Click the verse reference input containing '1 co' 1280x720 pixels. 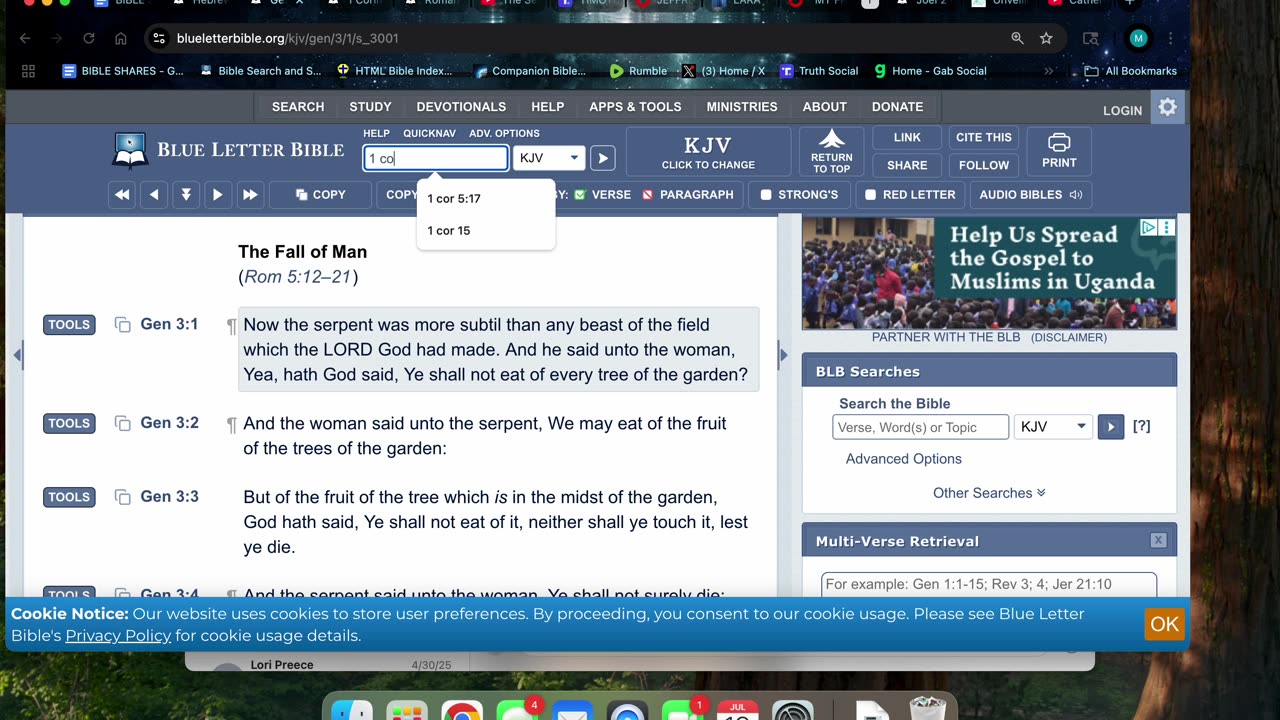click(436, 158)
